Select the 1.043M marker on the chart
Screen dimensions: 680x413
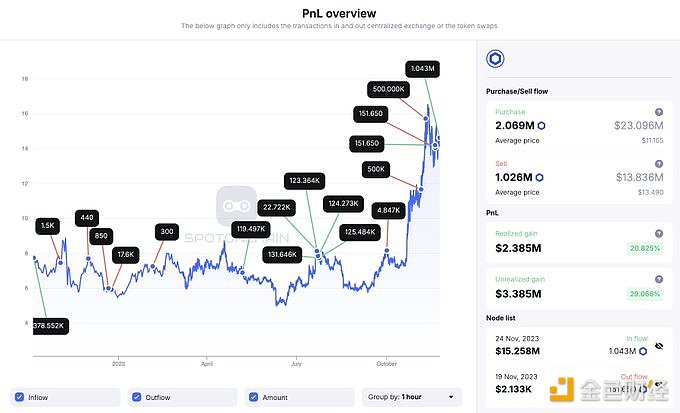(x=422, y=68)
